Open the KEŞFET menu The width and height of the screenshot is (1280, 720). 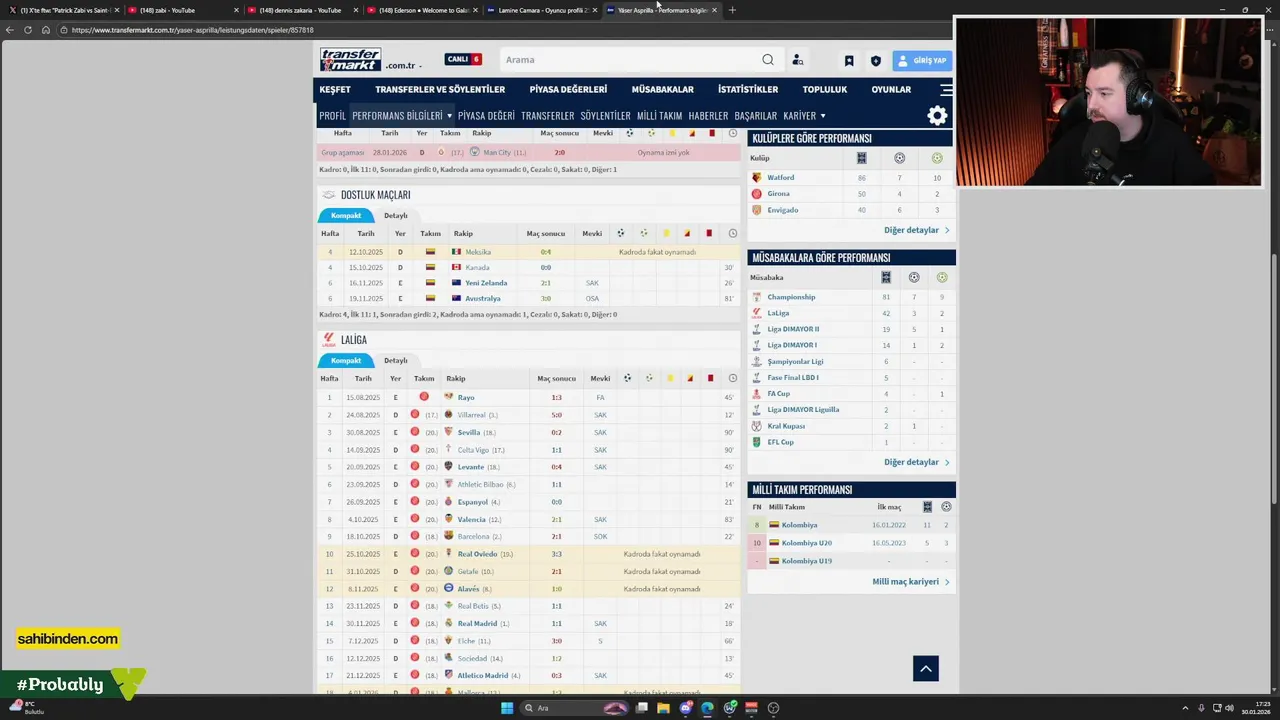coord(335,90)
